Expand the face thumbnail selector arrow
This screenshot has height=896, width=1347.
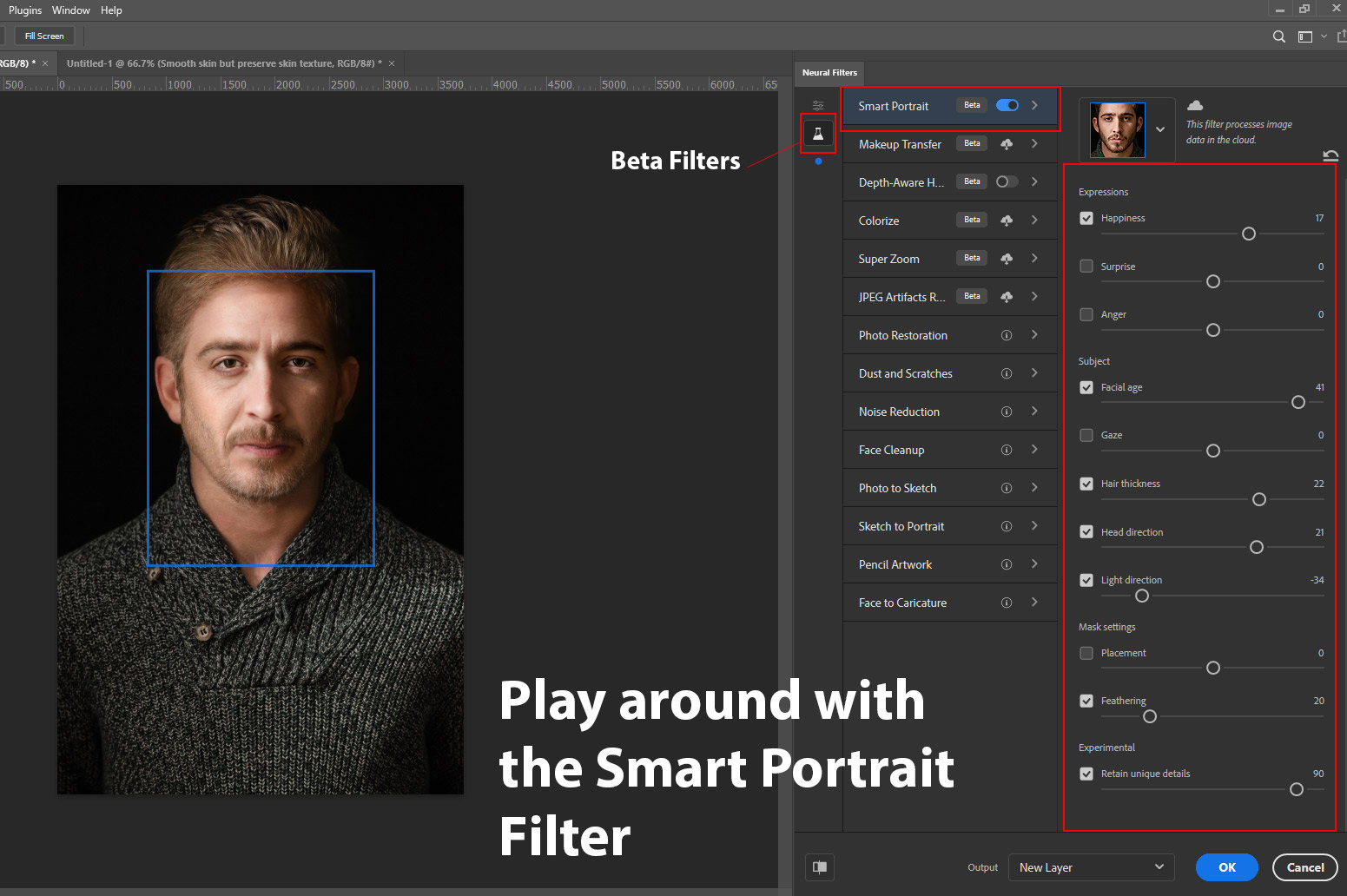pyautogui.click(x=1160, y=129)
